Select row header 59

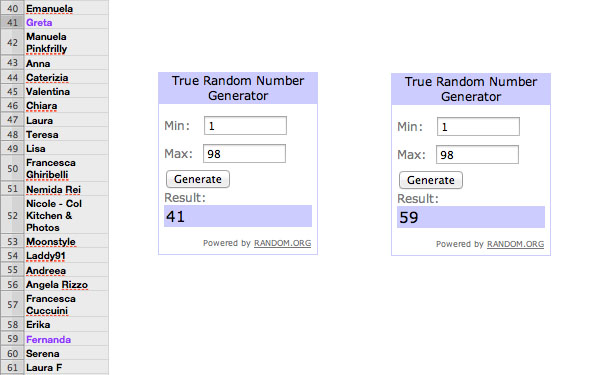(12, 339)
